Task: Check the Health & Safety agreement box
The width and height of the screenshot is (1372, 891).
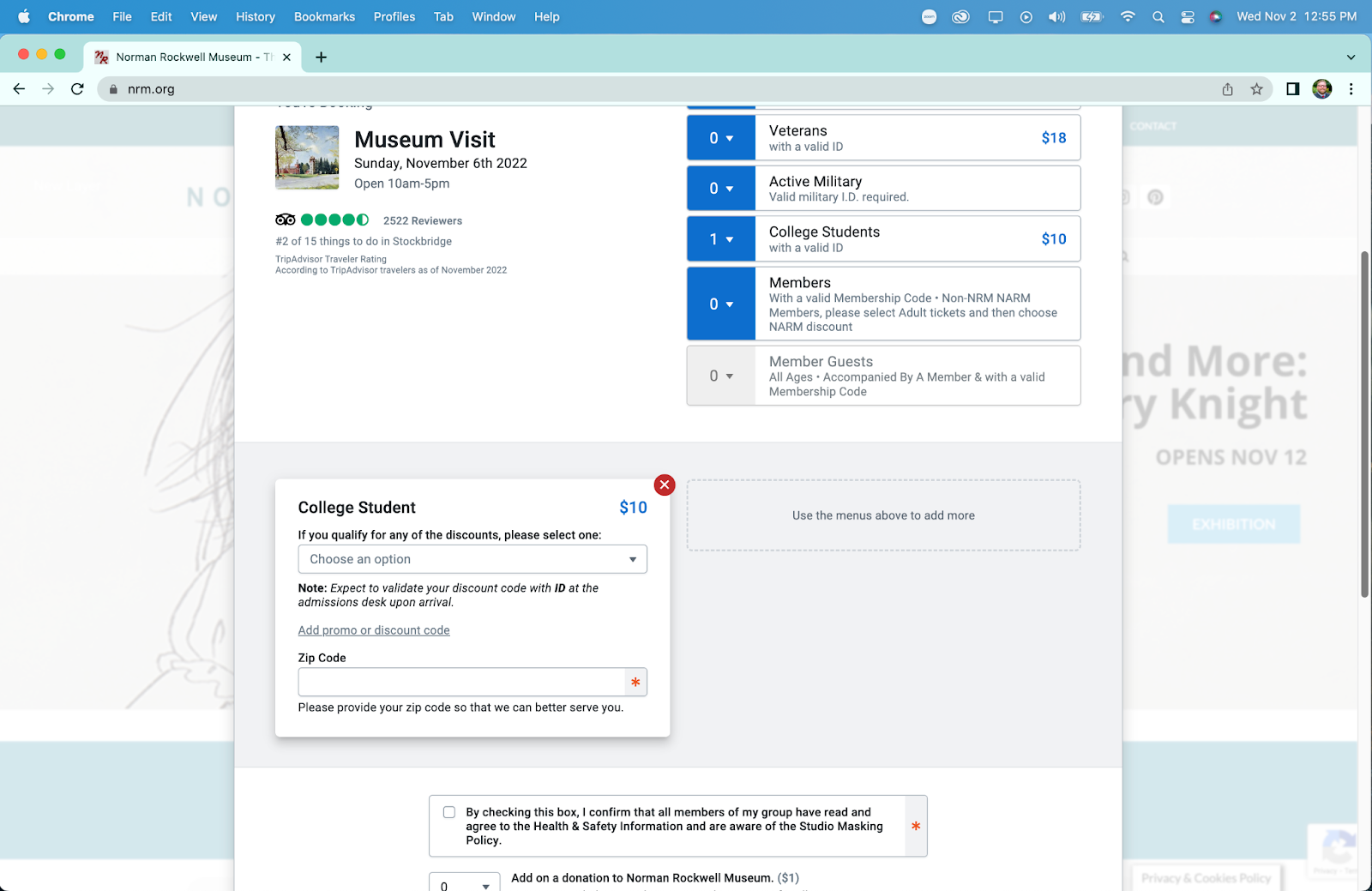Action: [x=448, y=812]
